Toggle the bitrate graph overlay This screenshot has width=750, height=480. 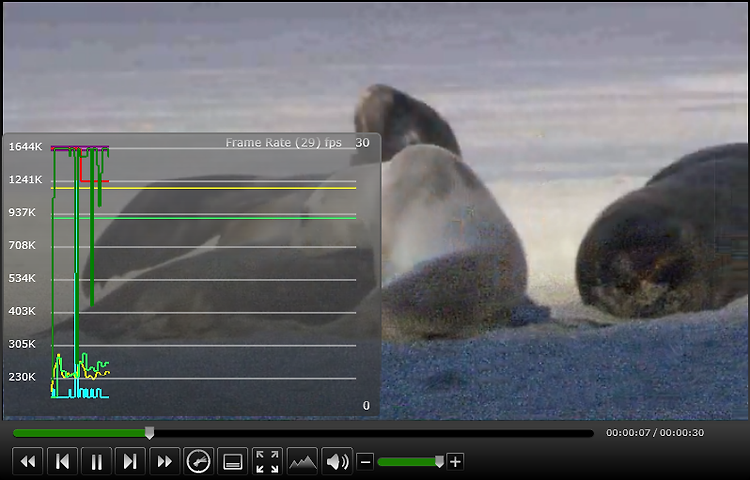pos(302,462)
